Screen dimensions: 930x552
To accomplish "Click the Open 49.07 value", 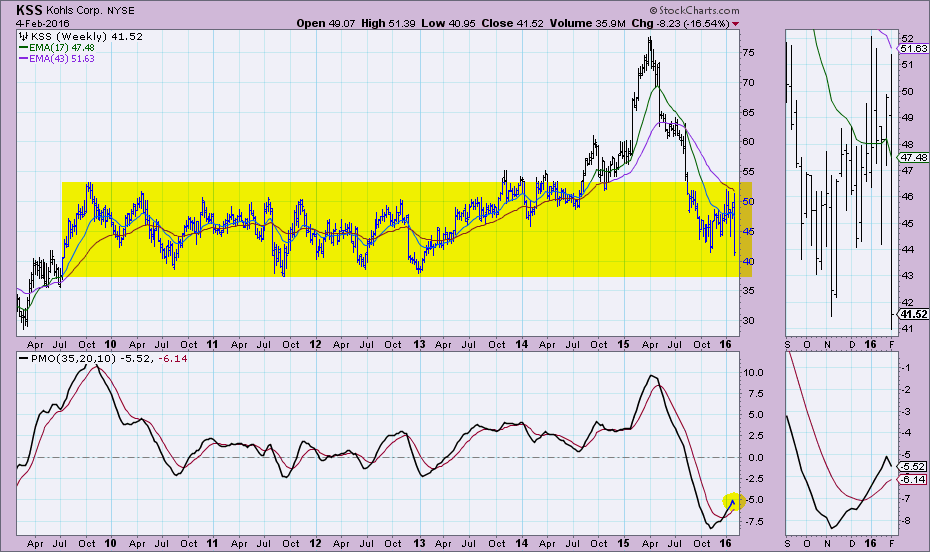I will [x=326, y=23].
